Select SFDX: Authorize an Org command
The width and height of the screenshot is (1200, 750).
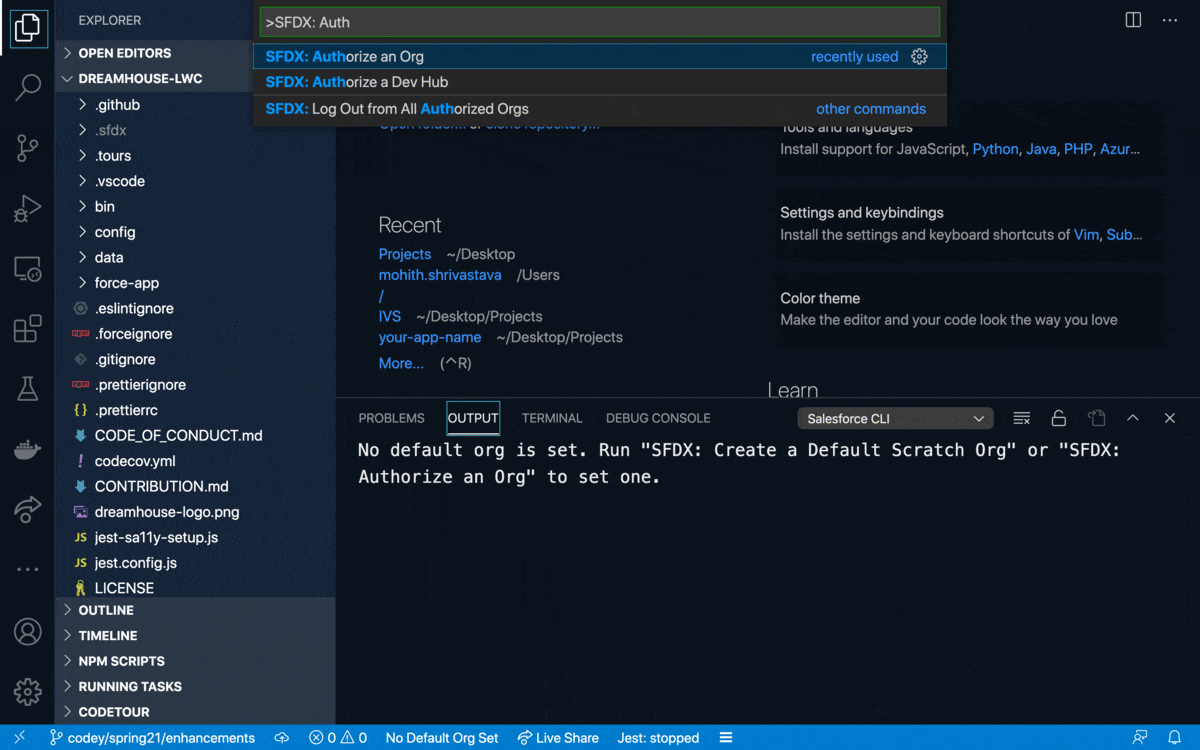pyautogui.click(x=600, y=57)
